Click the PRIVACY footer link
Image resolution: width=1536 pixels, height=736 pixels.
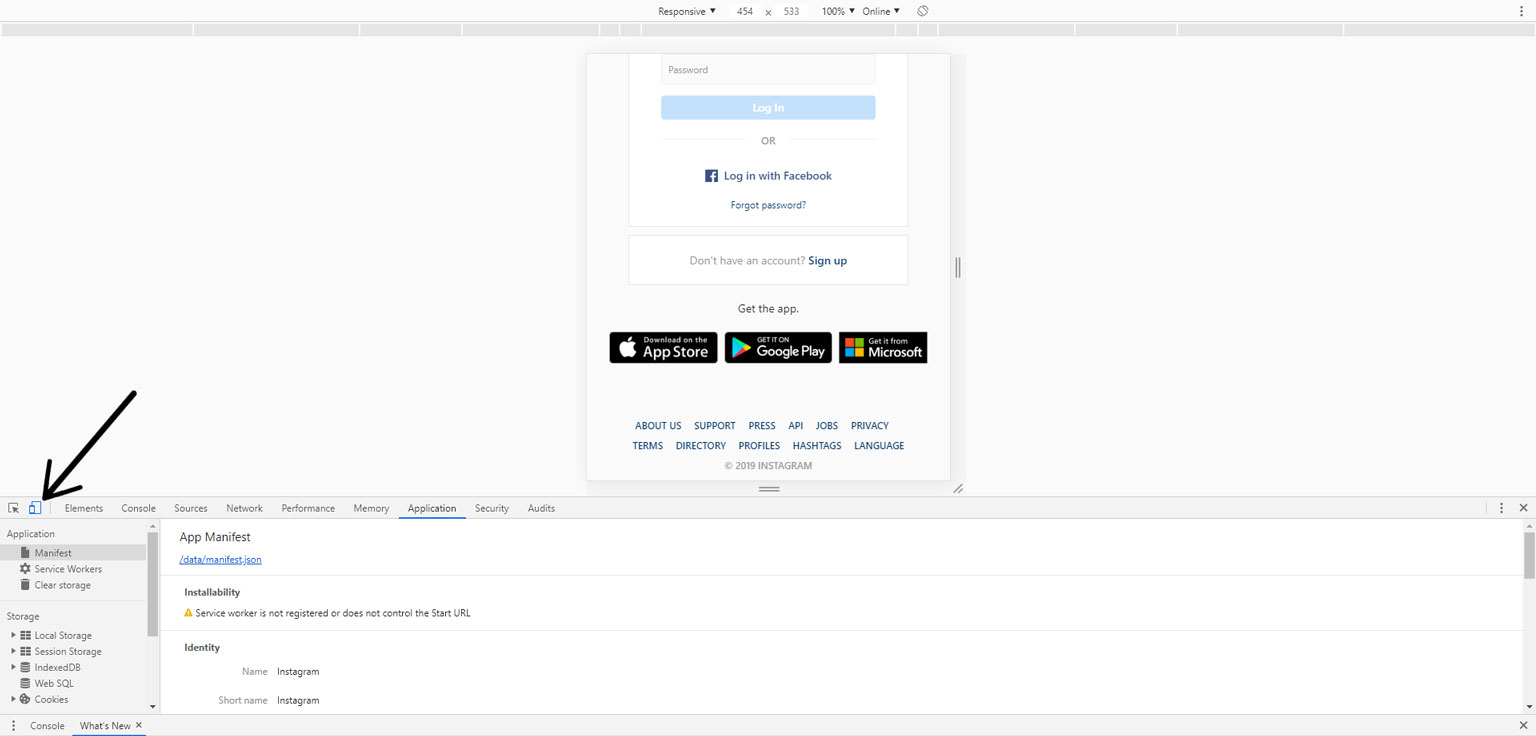click(x=870, y=426)
